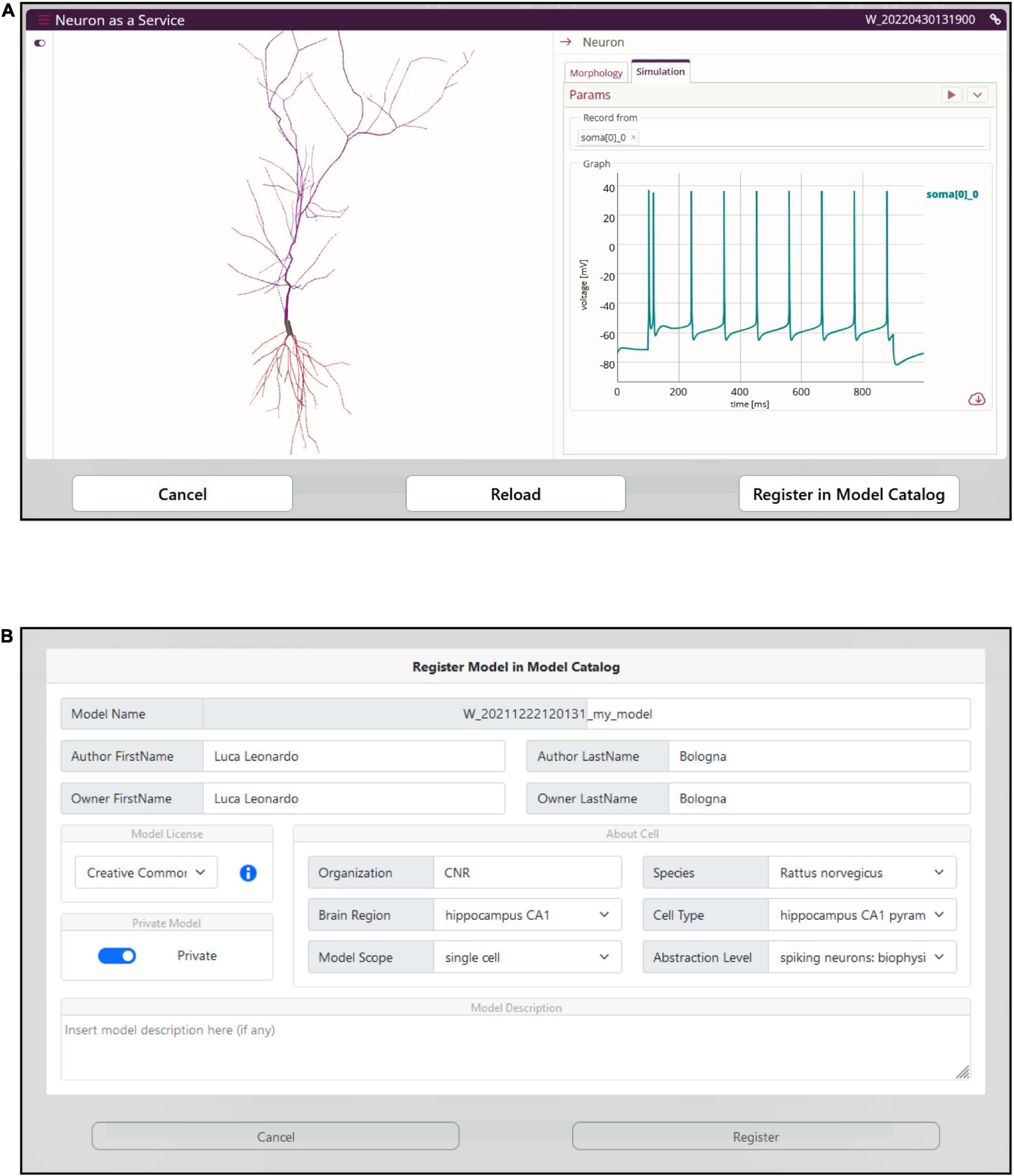Click the Params section title
The image size is (1014, 1176).
(590, 95)
